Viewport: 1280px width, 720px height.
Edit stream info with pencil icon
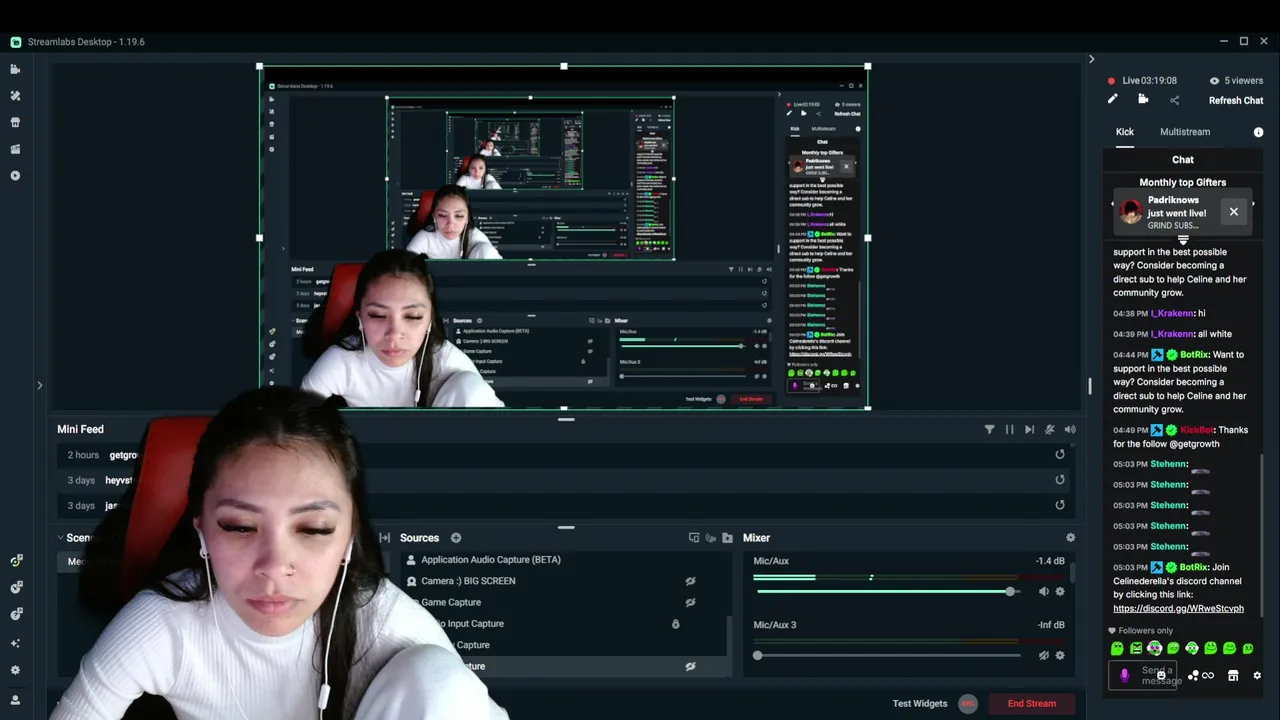point(1112,99)
